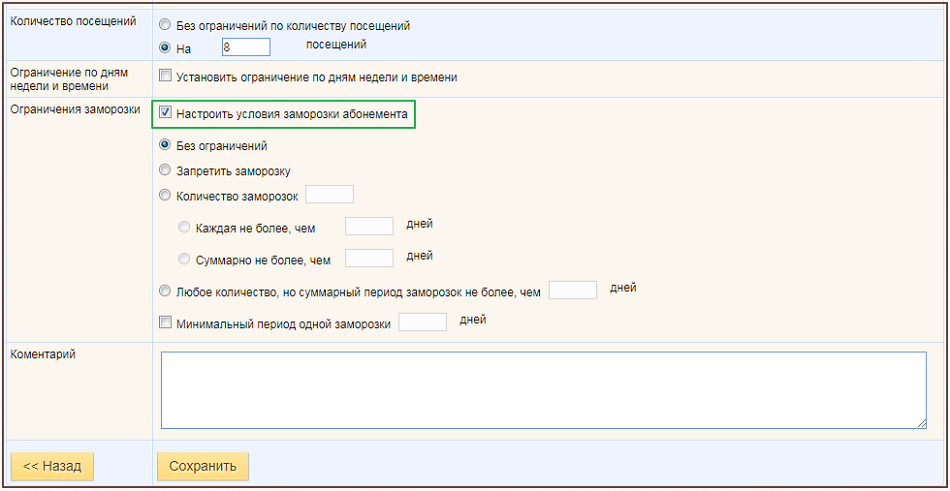This screenshot has height=491, width=950.
Task: Select the 'Количество заморозок' radio button
Action: tap(165, 195)
